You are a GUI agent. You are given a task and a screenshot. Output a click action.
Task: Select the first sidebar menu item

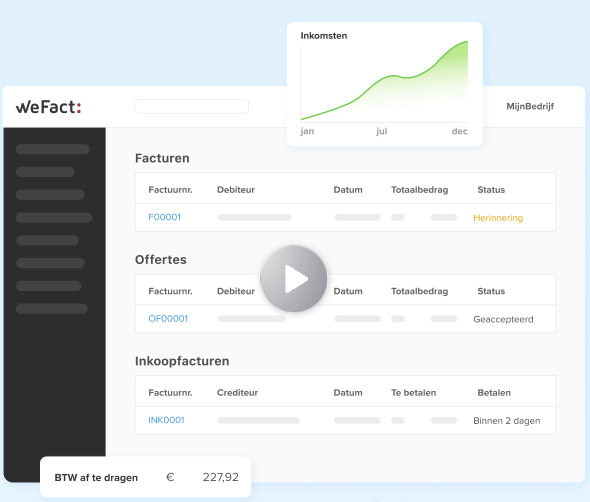52,149
